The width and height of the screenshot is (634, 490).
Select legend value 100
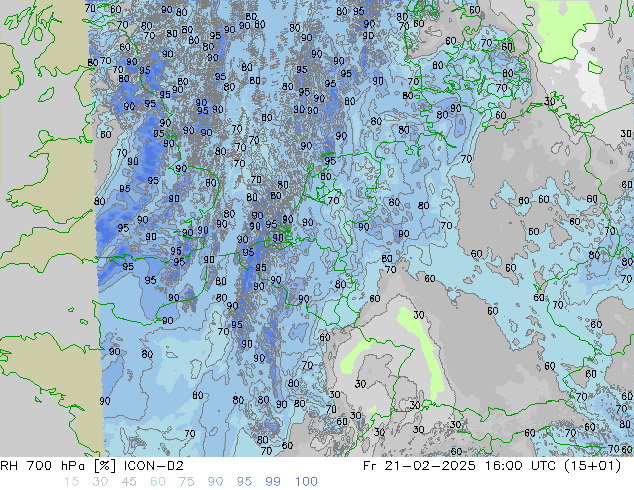[x=306, y=482]
